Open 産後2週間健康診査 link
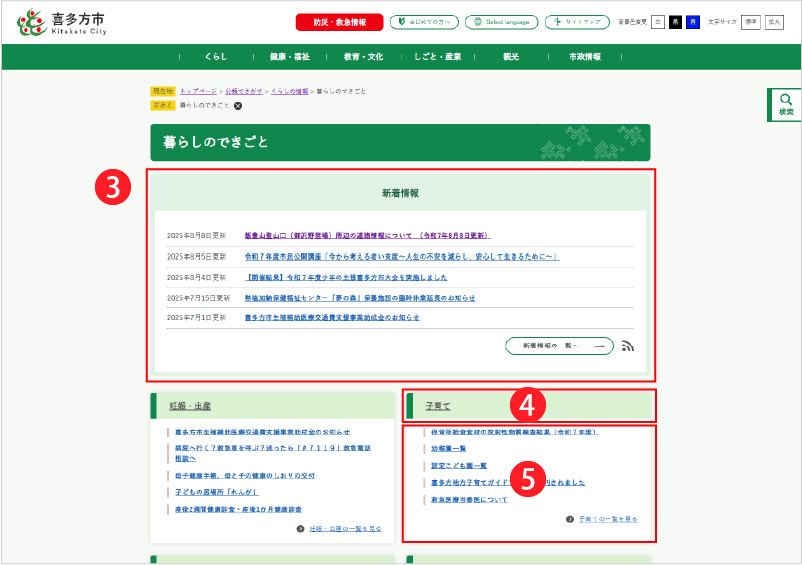This screenshot has height=565, width=802. click(238, 509)
